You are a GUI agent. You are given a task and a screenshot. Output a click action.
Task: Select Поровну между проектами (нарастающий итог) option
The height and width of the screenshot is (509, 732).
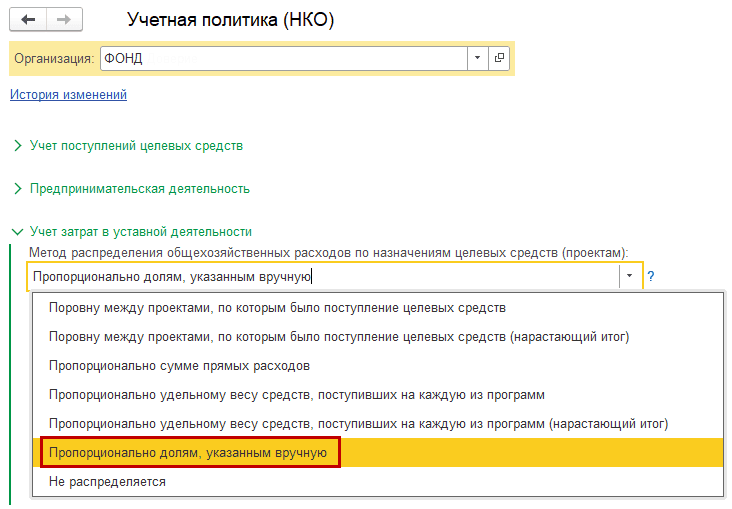[339, 337]
